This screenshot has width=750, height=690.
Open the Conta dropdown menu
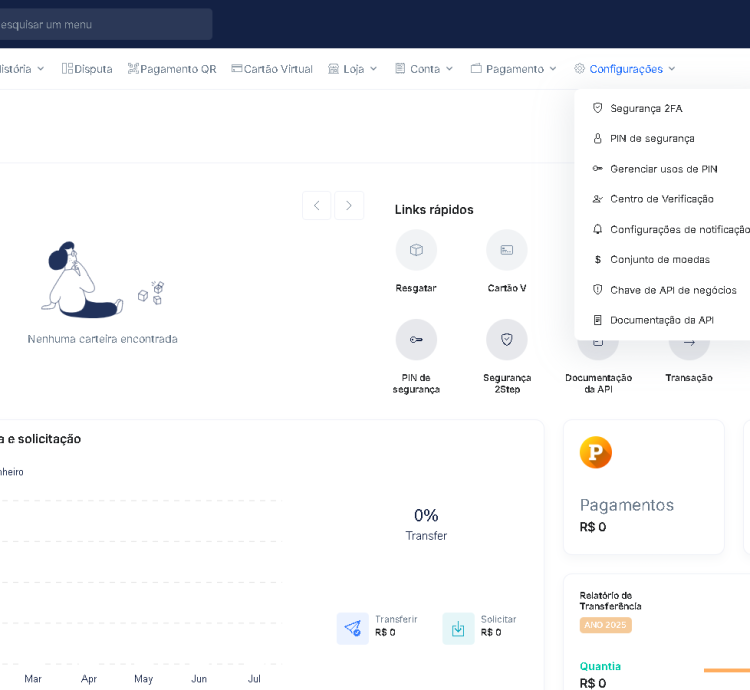(424, 69)
